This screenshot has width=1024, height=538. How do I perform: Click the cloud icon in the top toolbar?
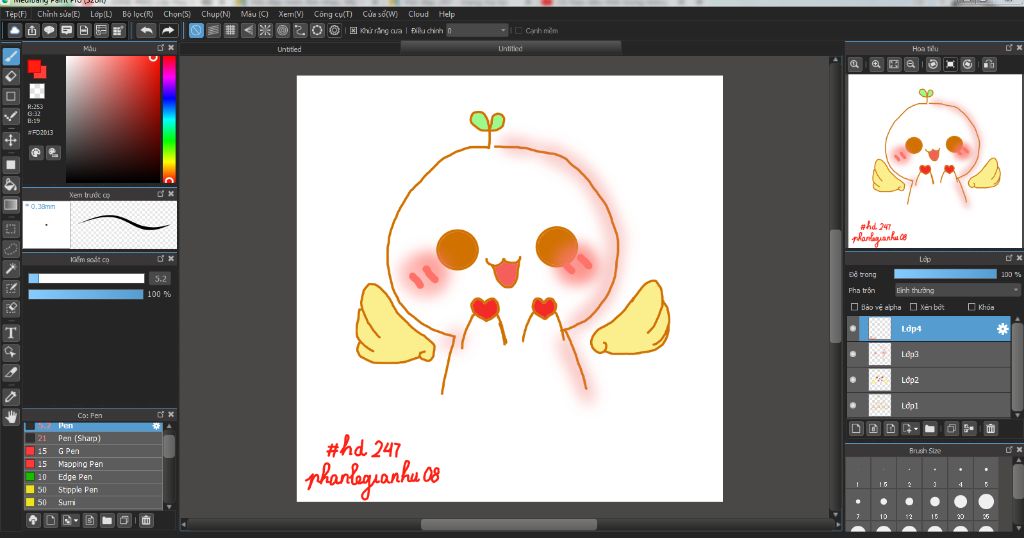coord(14,30)
